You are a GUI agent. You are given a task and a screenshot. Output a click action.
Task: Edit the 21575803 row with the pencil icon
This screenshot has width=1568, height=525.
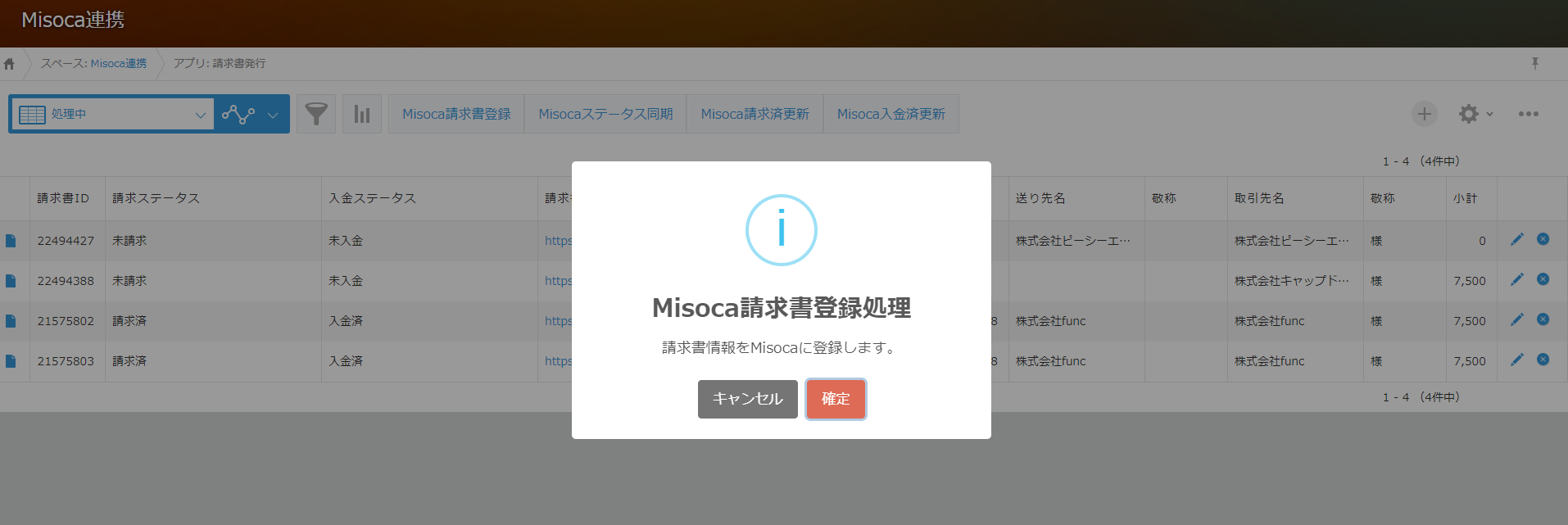point(1517,360)
